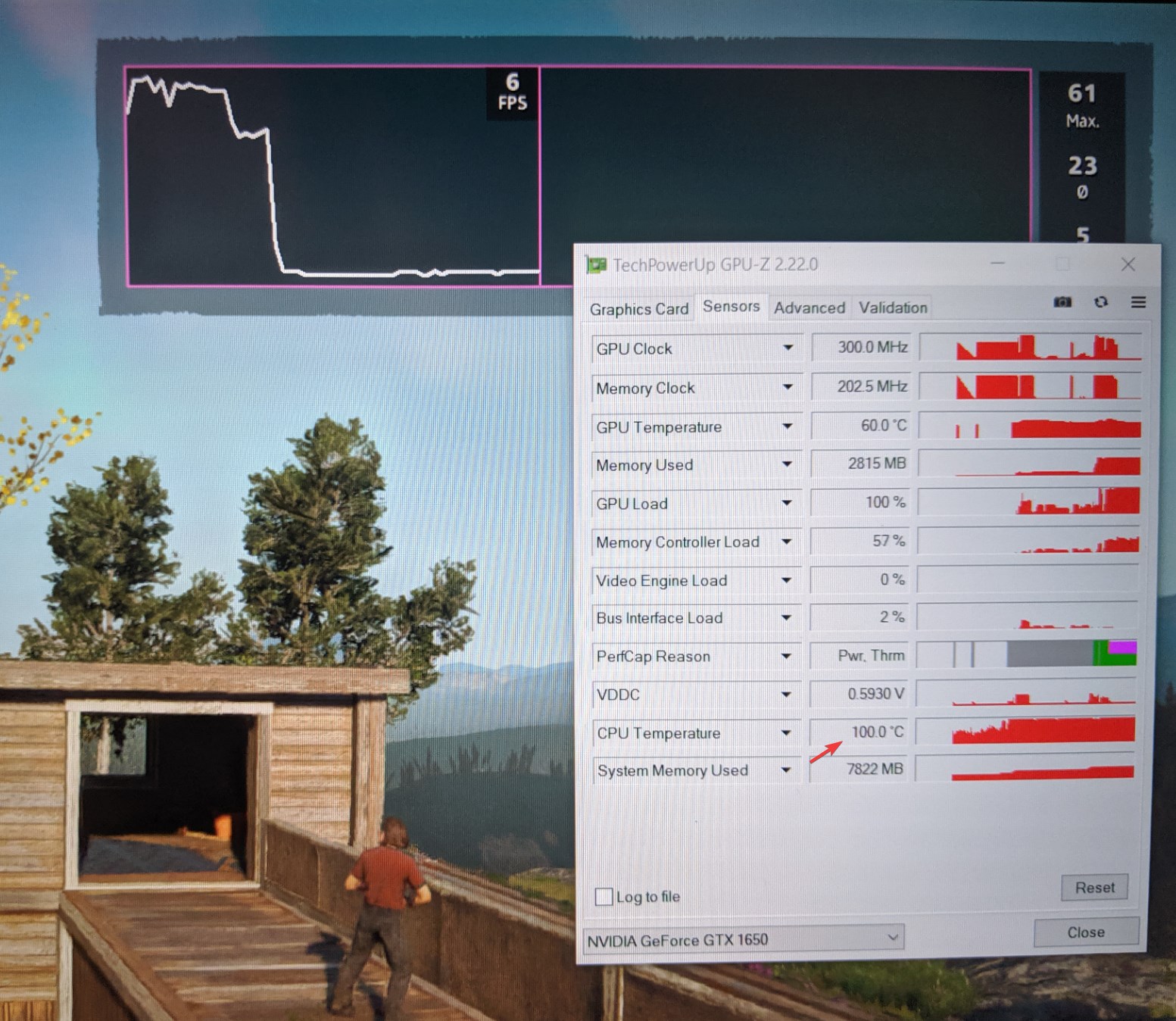The width and height of the screenshot is (1176, 1021).
Task: Click the GPU Load 100 % value
Action: [x=859, y=502]
